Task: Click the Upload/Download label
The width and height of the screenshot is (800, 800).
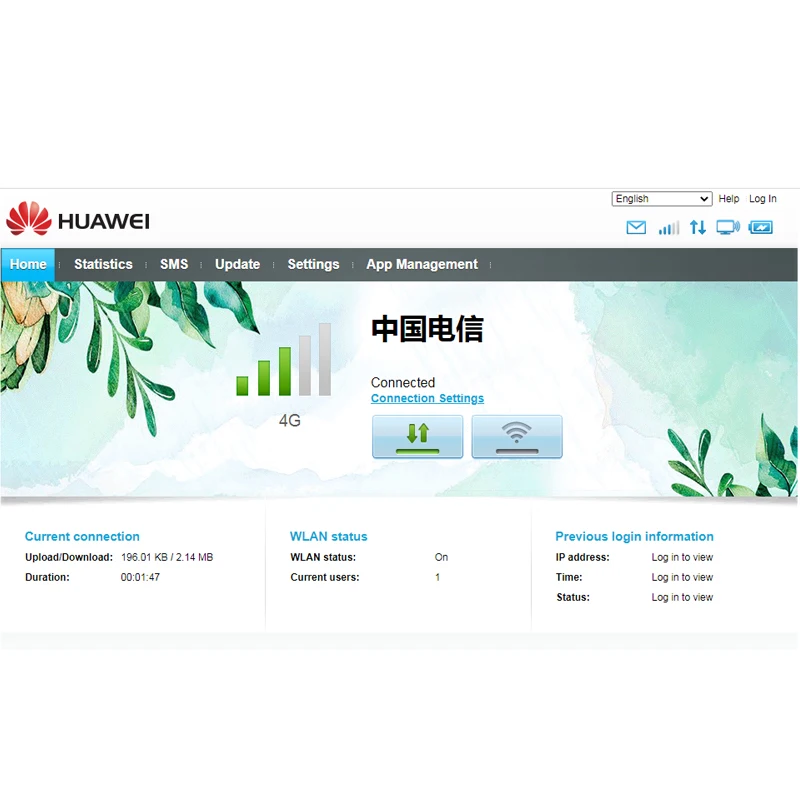Action: coord(69,558)
